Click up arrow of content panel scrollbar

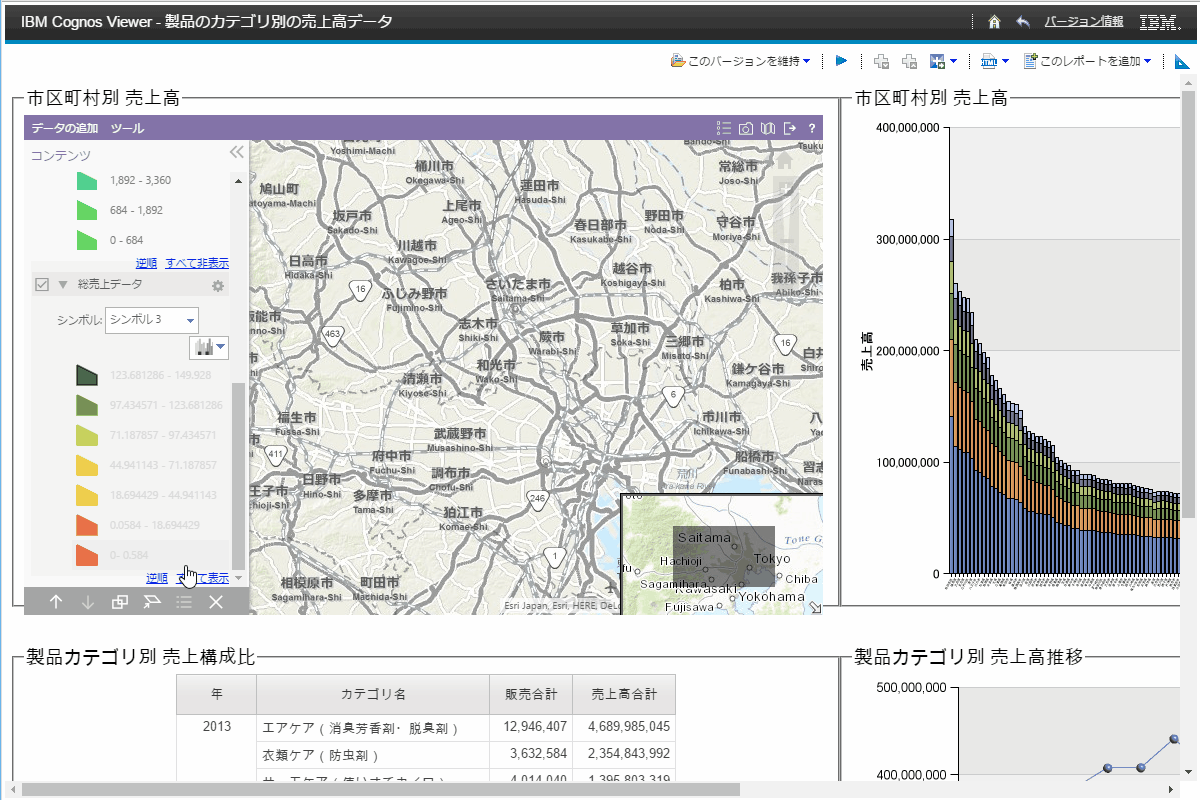[238, 180]
